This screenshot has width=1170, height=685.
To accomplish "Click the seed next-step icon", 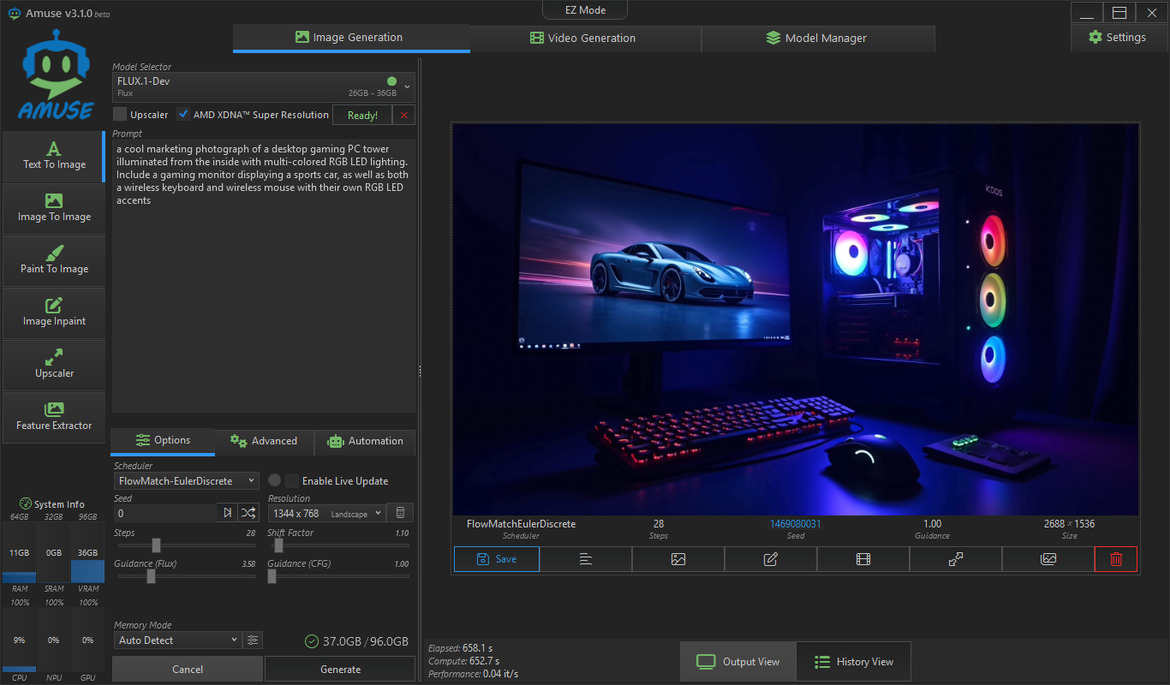I will click(227, 513).
